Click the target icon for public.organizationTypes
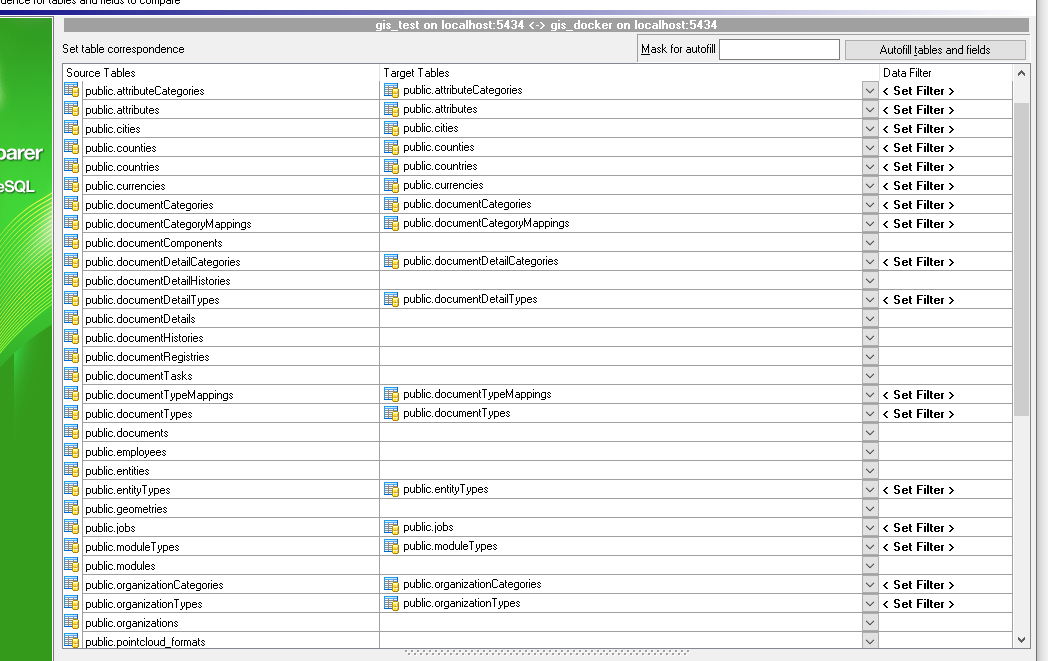This screenshot has width=1048, height=661. click(391, 603)
